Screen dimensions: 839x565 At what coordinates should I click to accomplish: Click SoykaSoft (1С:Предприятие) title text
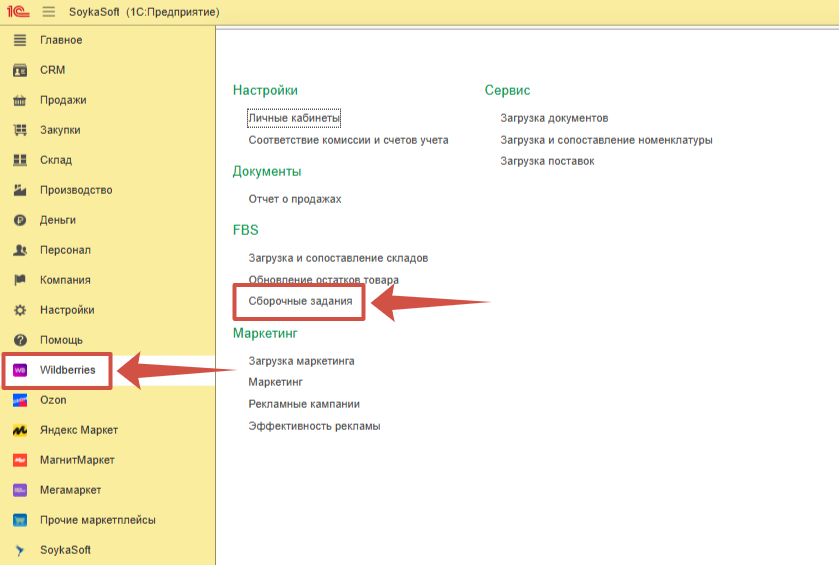point(144,12)
